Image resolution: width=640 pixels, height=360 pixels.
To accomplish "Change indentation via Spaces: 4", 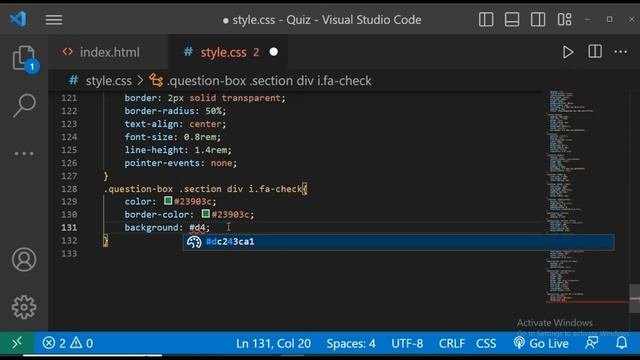I will (x=351, y=344).
